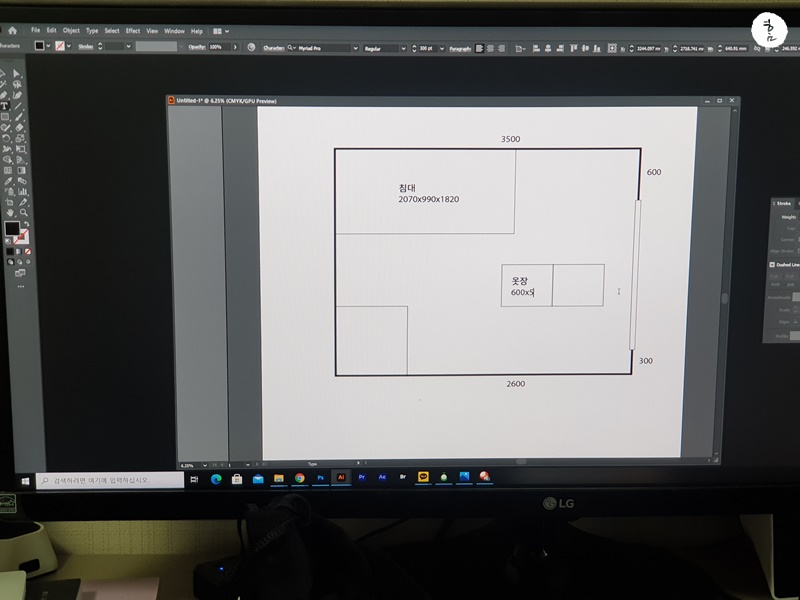Open the Type menu
The width and height of the screenshot is (800, 600).
(92, 31)
